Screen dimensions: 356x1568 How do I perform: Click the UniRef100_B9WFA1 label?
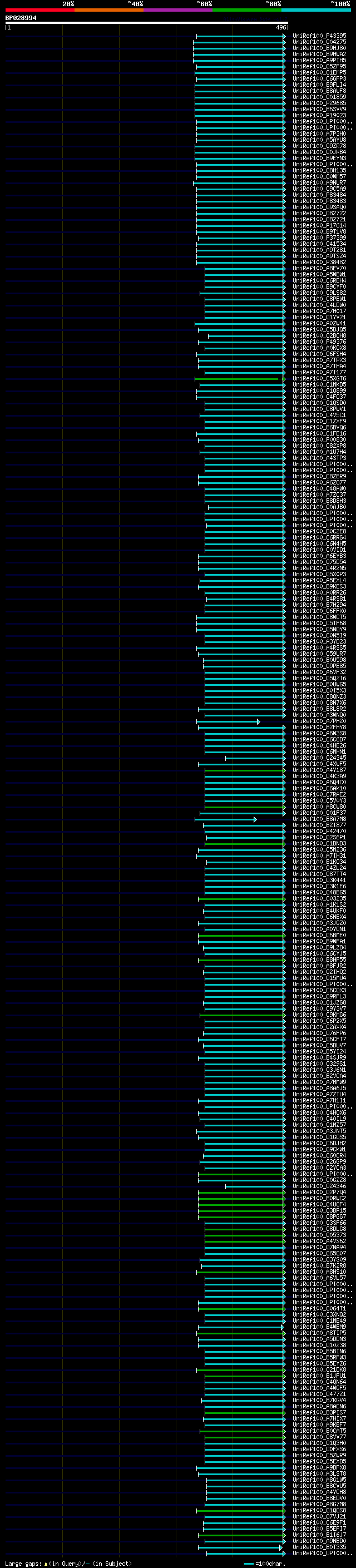tap(319, 942)
